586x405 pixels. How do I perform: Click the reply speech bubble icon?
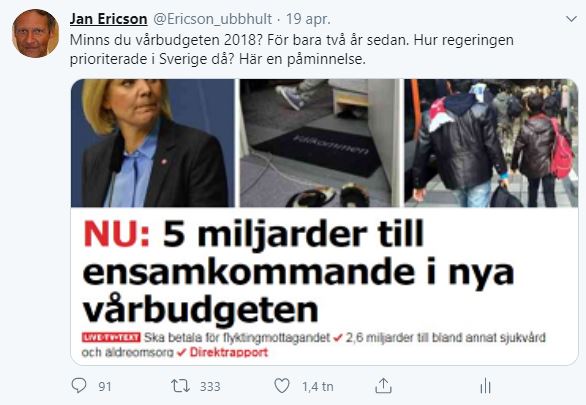pyautogui.click(x=79, y=386)
